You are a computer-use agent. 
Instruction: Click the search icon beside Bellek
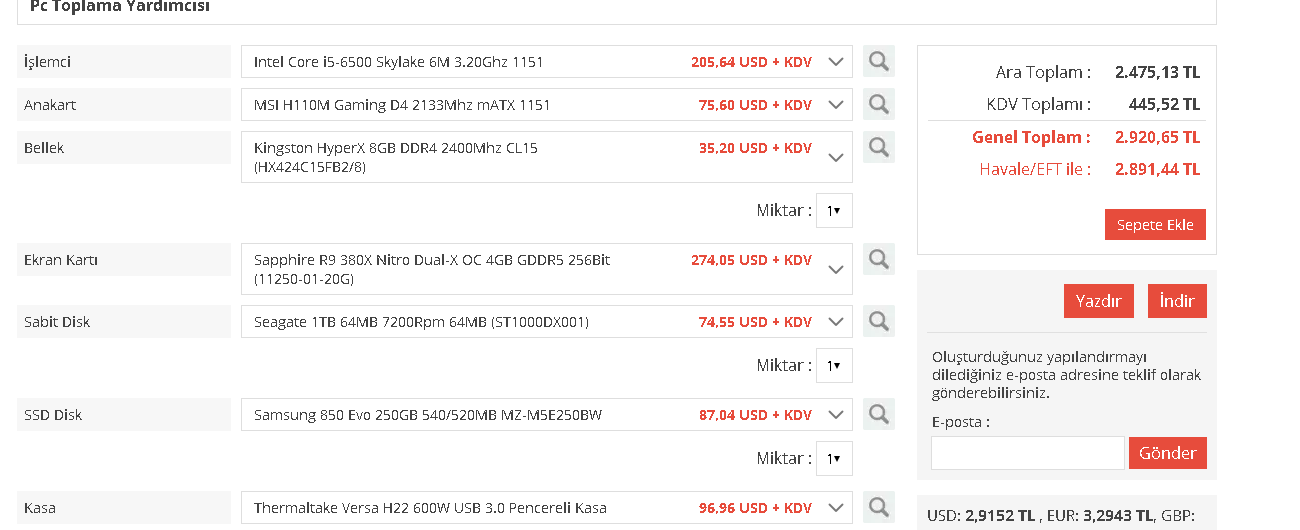click(878, 147)
